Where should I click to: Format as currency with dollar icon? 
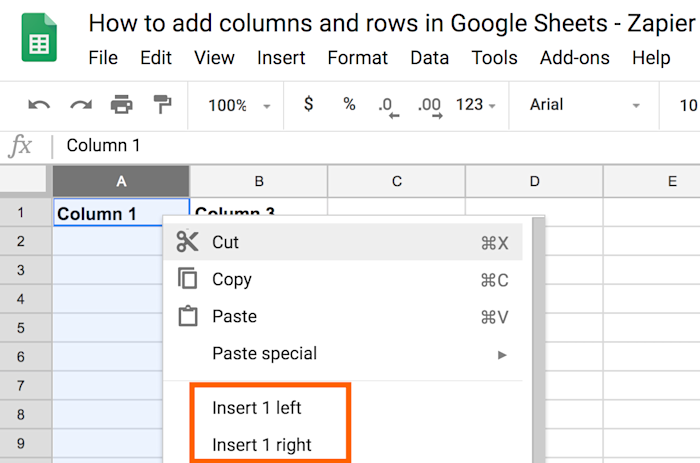(x=308, y=104)
